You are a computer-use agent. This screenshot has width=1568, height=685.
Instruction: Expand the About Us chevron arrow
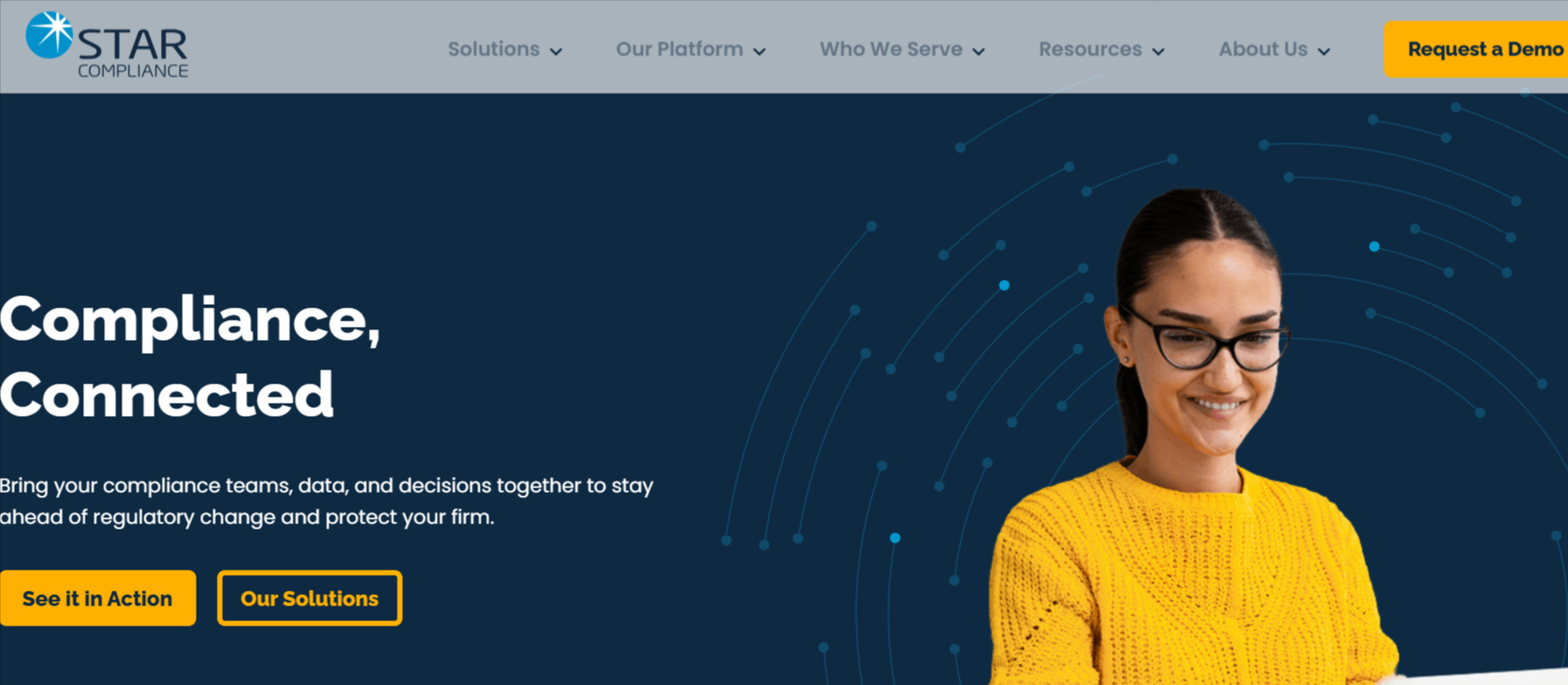pos(1324,52)
